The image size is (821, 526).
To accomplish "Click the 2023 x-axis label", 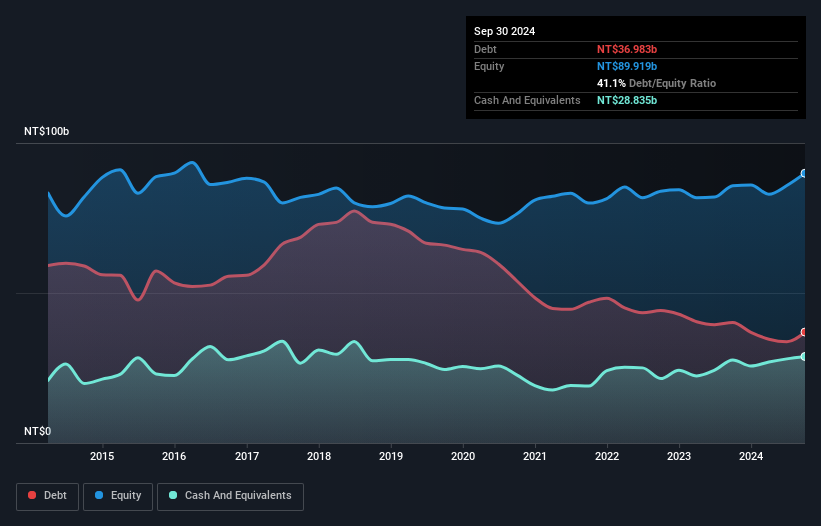I will 679,456.
